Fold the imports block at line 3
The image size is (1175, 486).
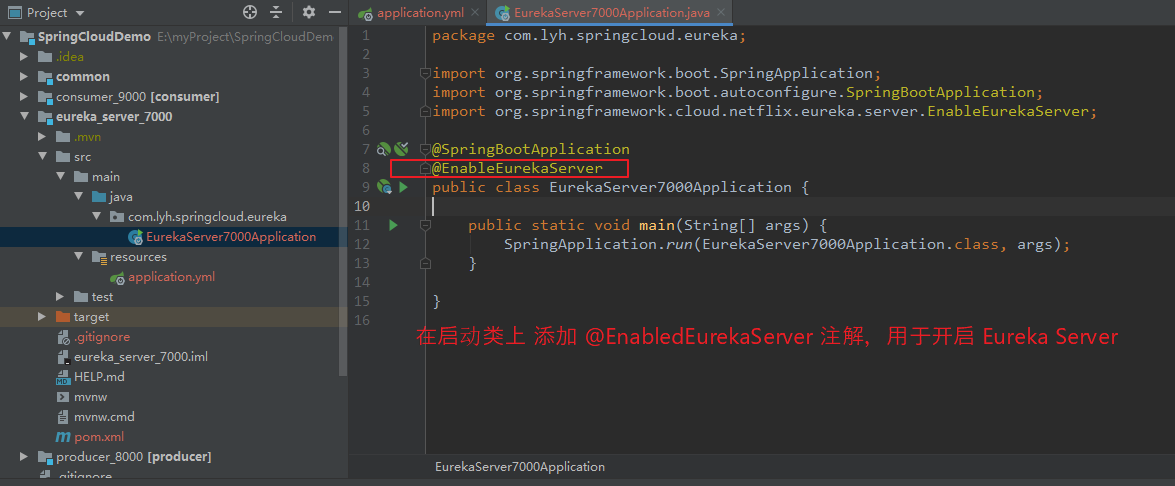tap(426, 73)
